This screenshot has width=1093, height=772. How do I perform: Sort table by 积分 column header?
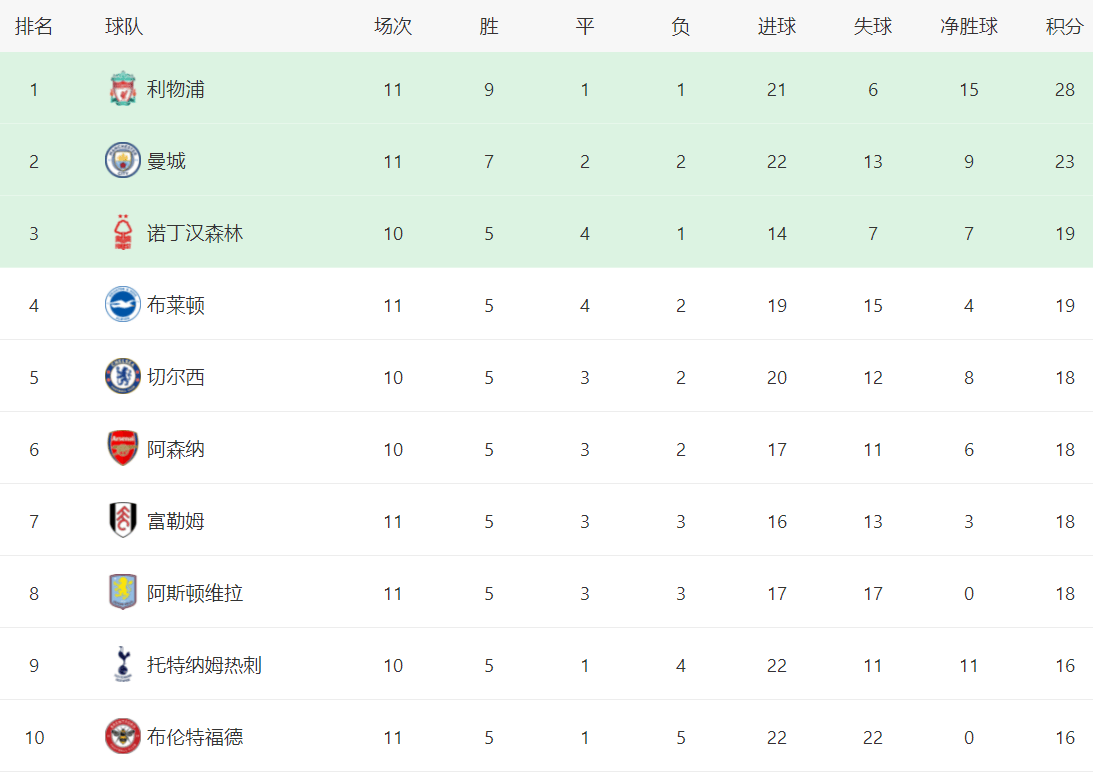coord(1064,27)
